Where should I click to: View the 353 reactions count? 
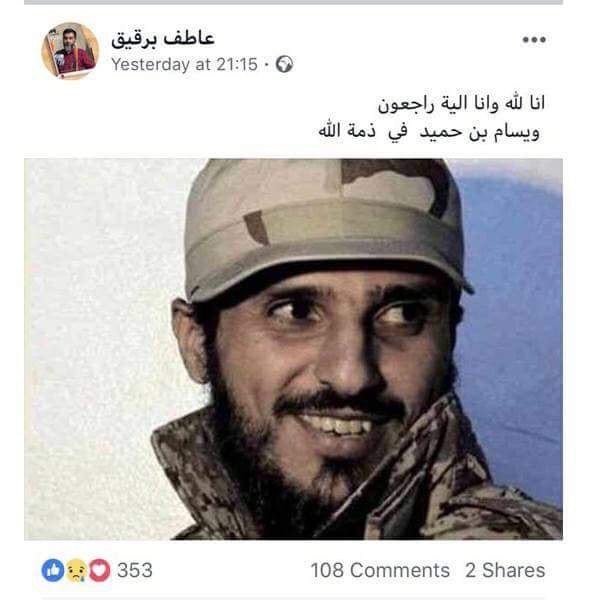coord(135,570)
